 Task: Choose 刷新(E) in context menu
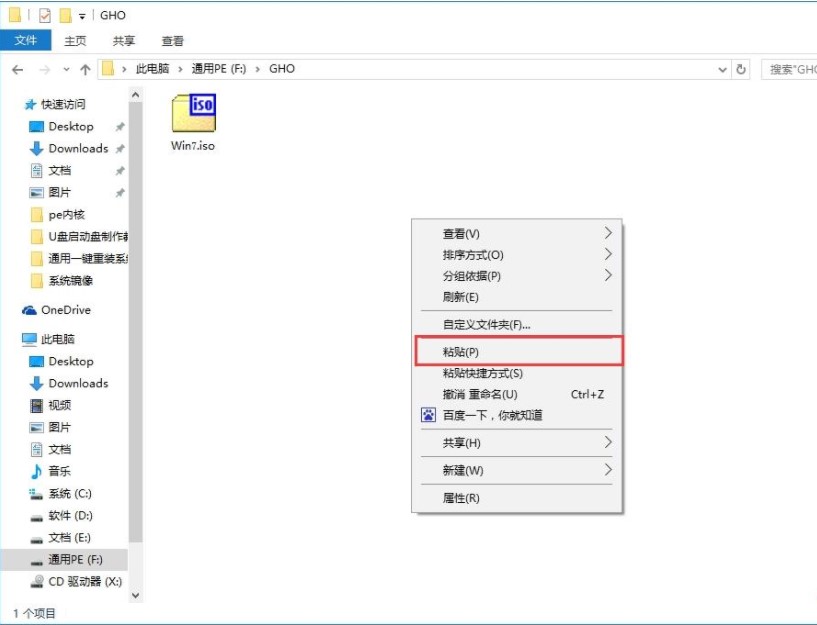516,297
